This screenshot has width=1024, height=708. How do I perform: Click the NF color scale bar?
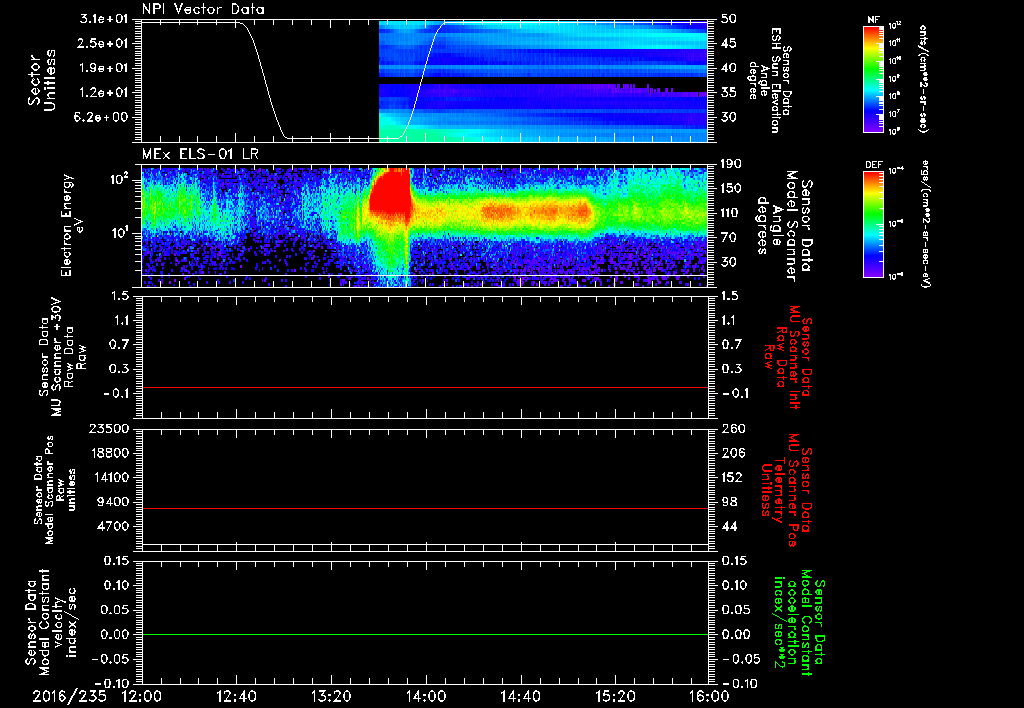[x=873, y=78]
